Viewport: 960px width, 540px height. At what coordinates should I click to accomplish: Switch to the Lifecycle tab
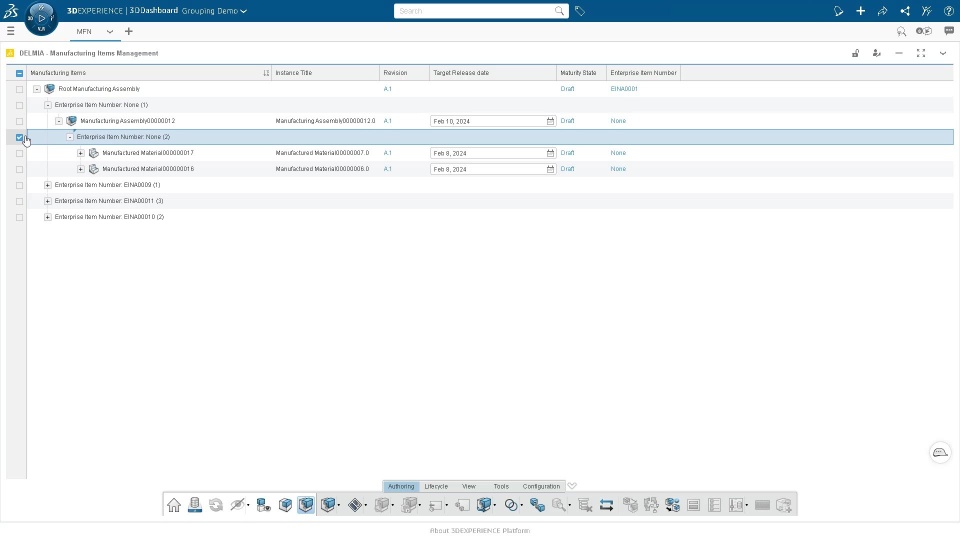tap(436, 486)
